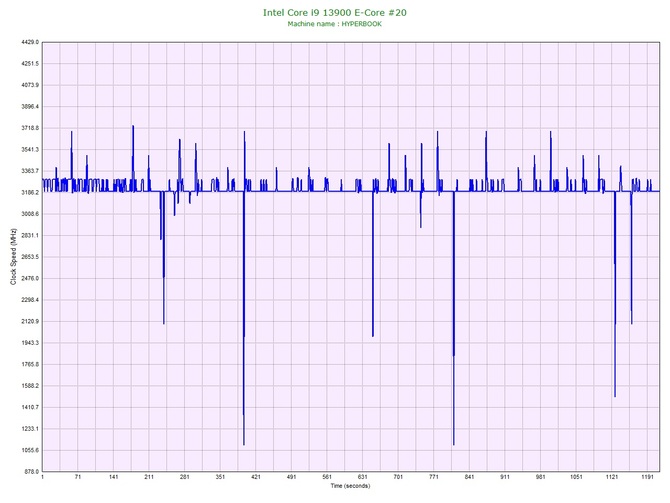
Task: Select the 1943.3 y-axis value
Action: [30, 343]
